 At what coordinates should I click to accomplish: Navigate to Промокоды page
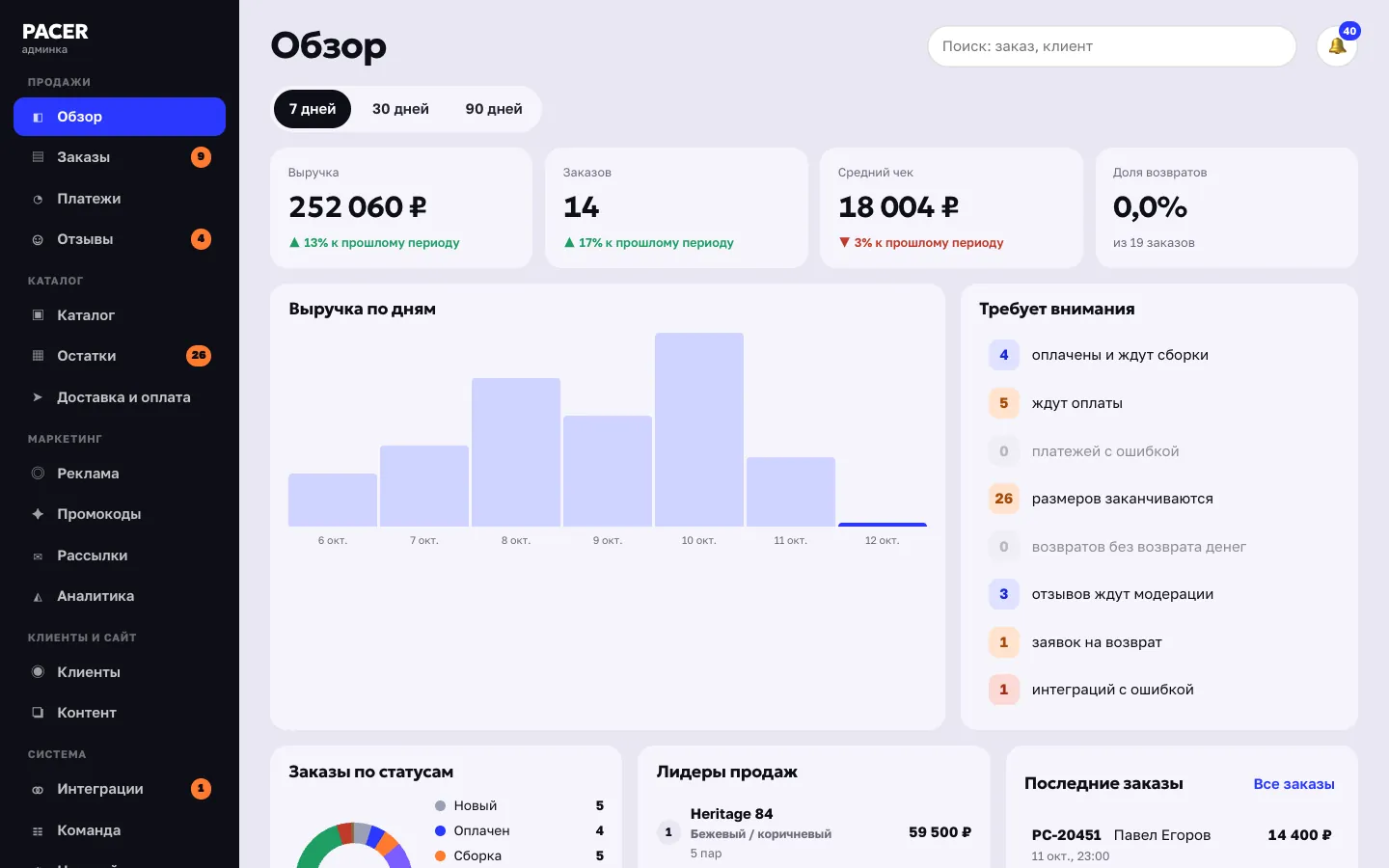click(120, 514)
